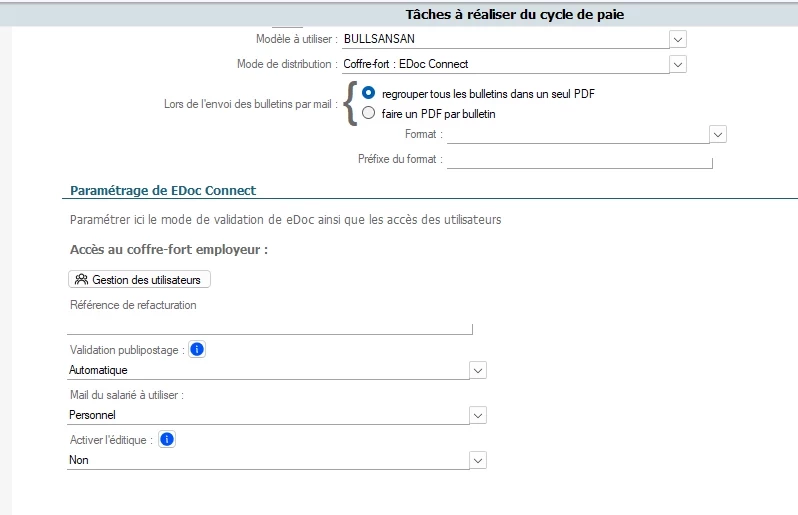Open the Activer l'éditique dropdown arrow
Image resolution: width=798 pixels, height=515 pixels.
(478, 460)
